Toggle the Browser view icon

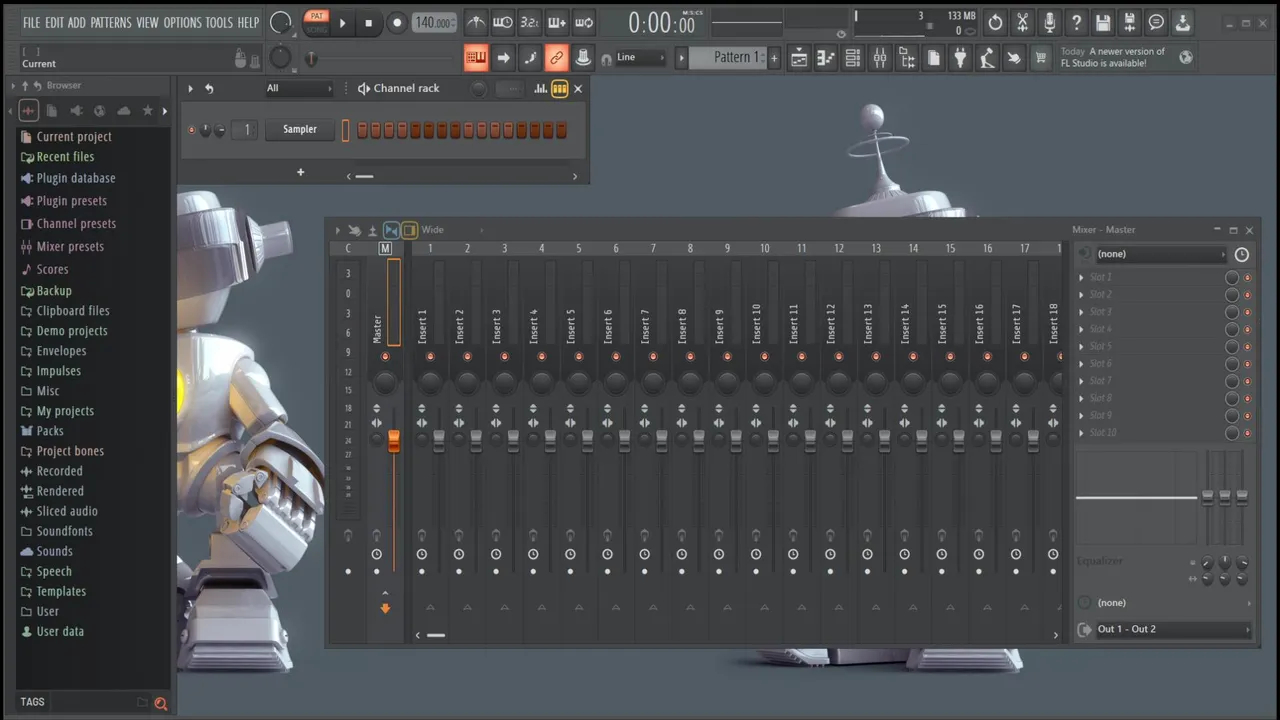[907, 58]
